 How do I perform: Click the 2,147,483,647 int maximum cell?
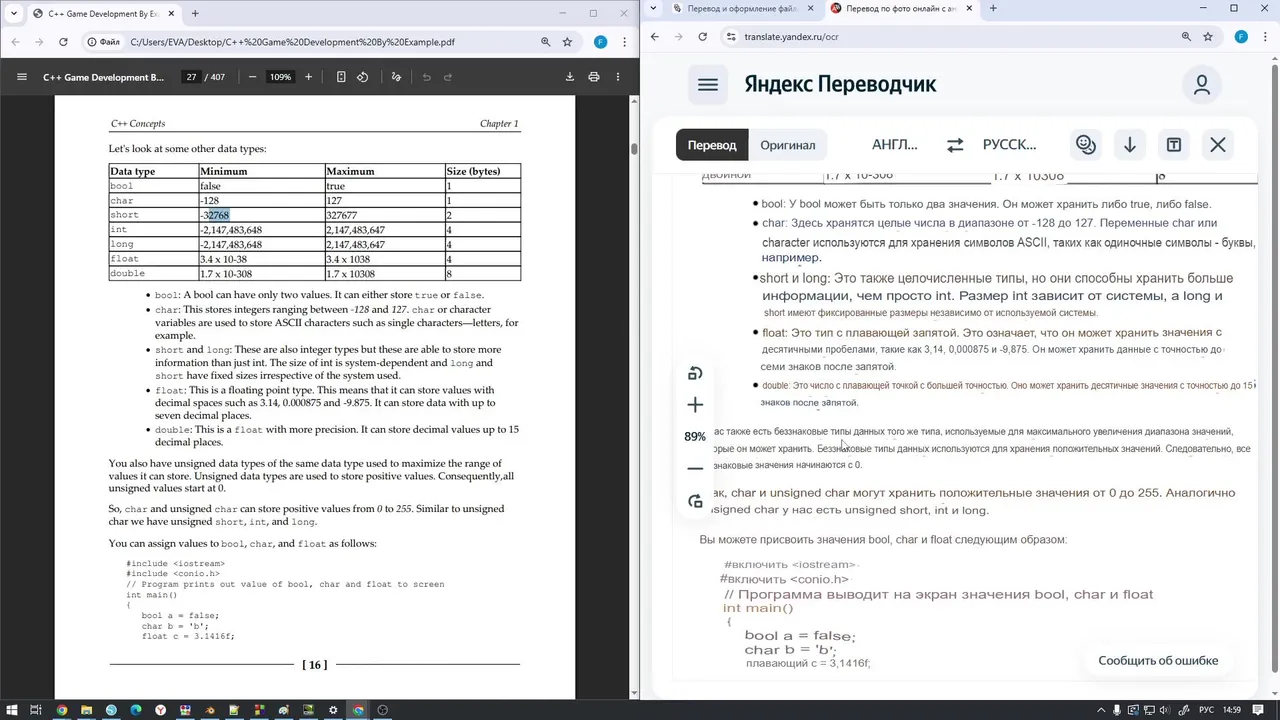385,230
